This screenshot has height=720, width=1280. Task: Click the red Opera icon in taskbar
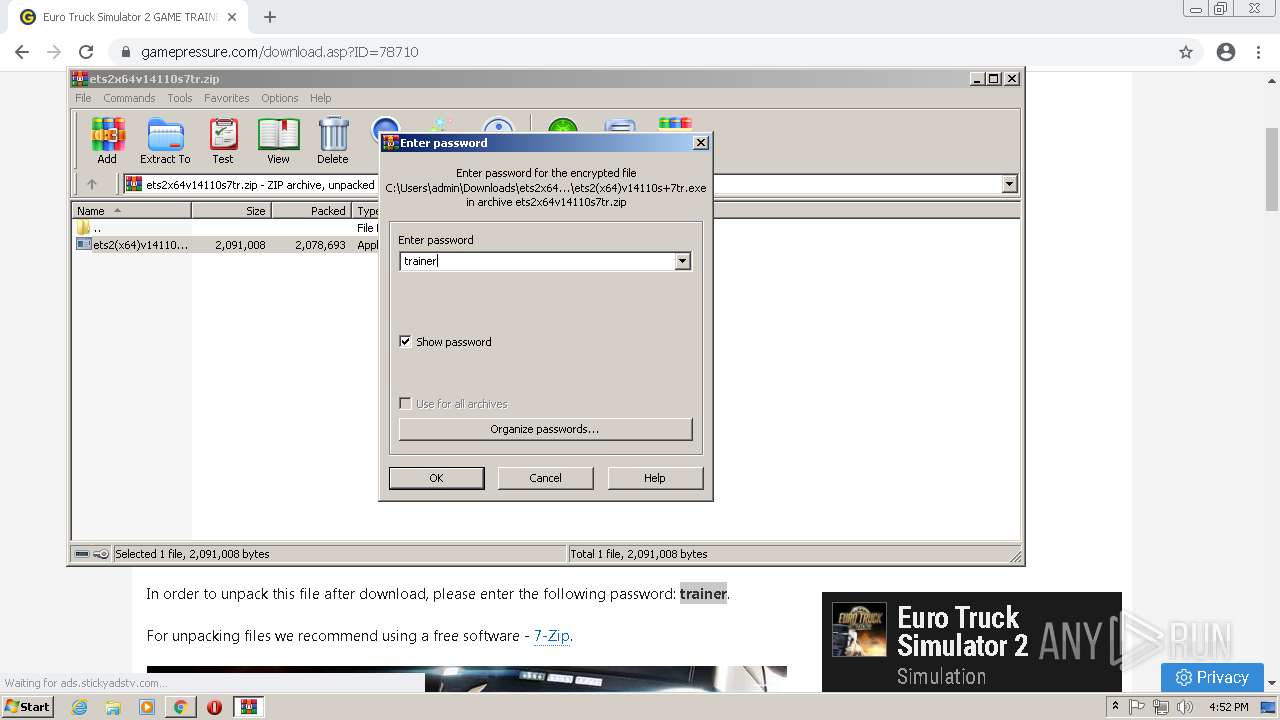point(214,707)
